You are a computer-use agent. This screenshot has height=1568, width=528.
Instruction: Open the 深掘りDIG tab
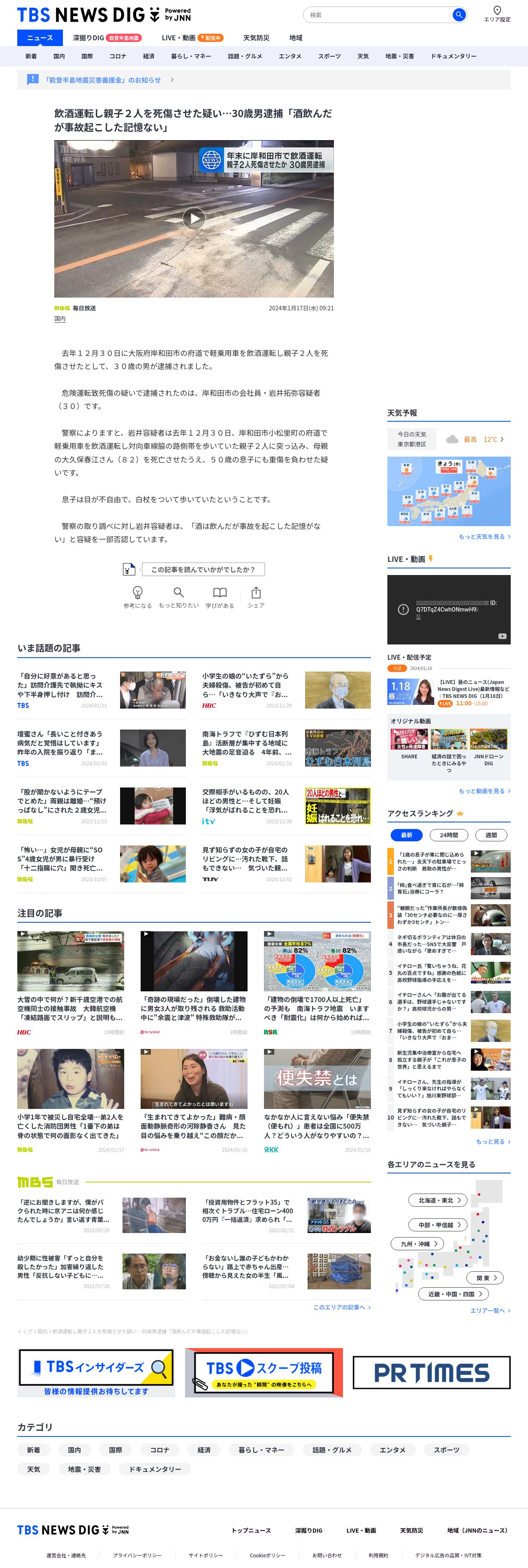[x=107, y=38]
